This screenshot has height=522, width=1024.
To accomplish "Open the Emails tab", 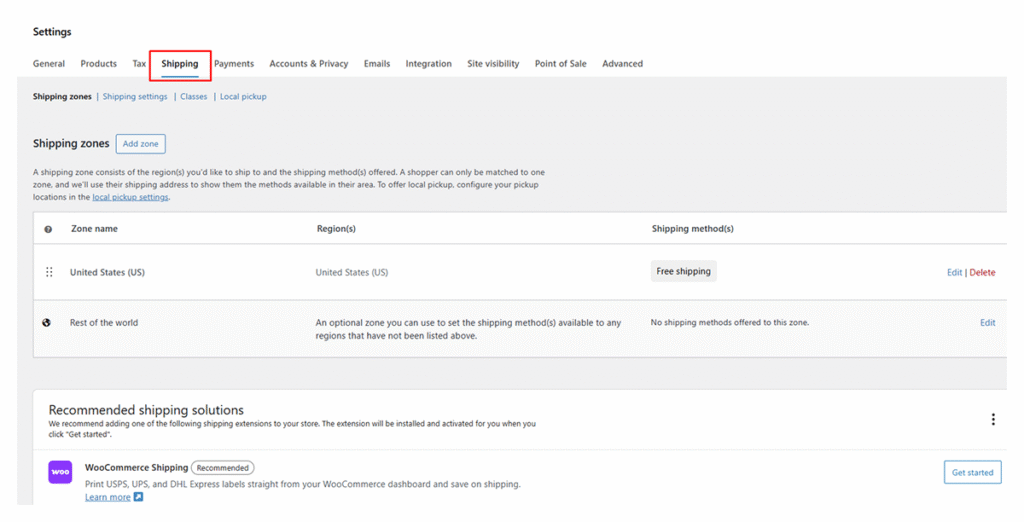I will (377, 64).
